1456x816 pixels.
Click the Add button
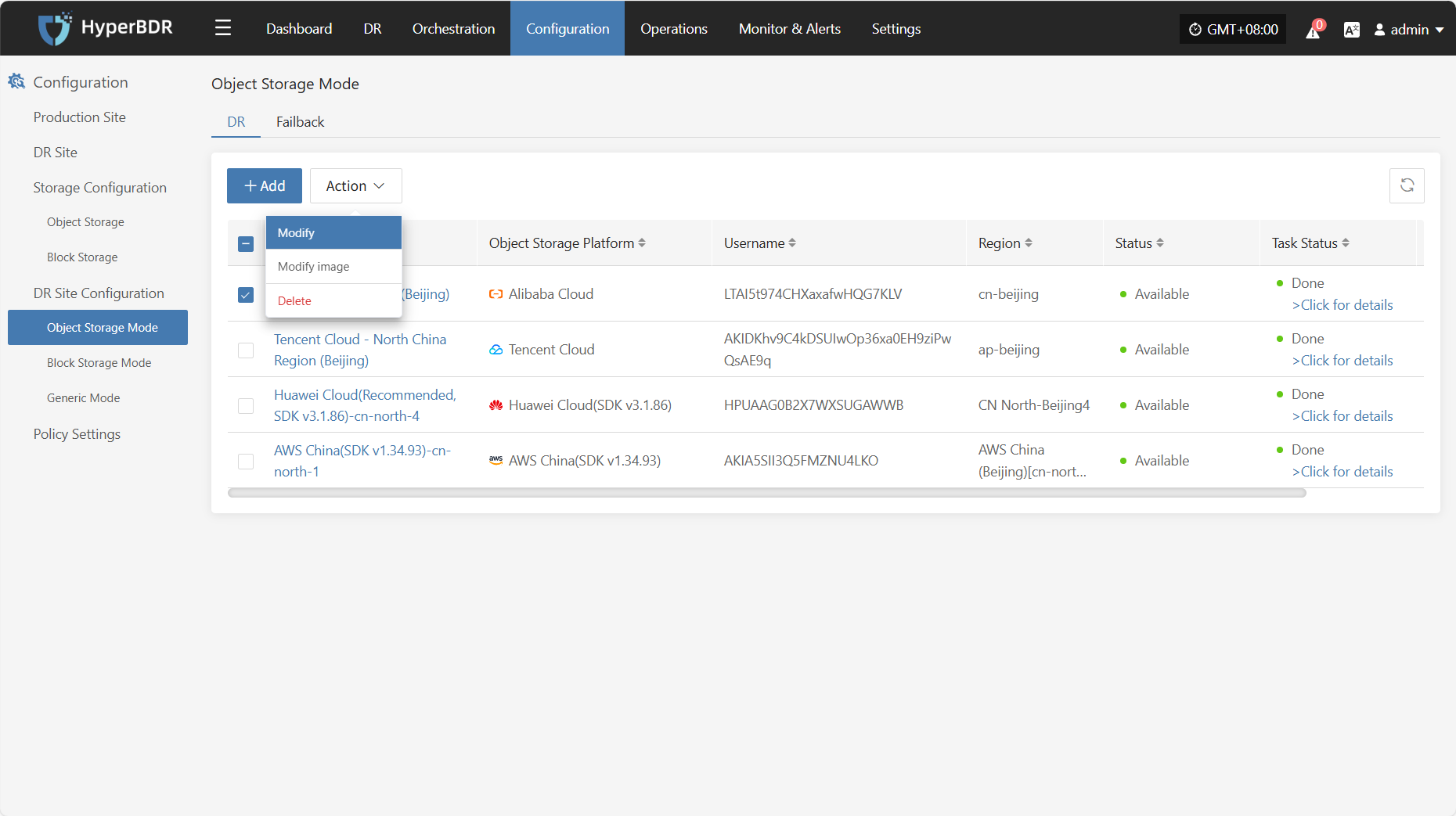pos(265,185)
